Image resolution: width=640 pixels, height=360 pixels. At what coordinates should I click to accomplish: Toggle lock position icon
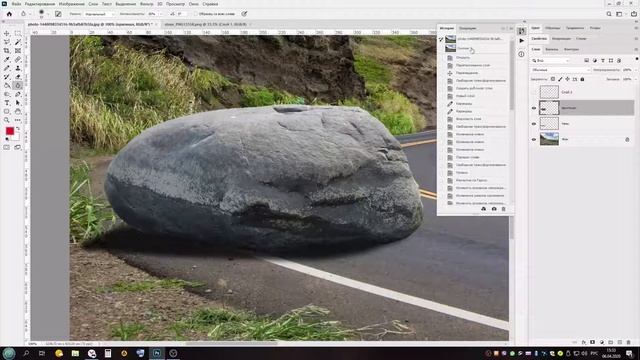point(567,79)
